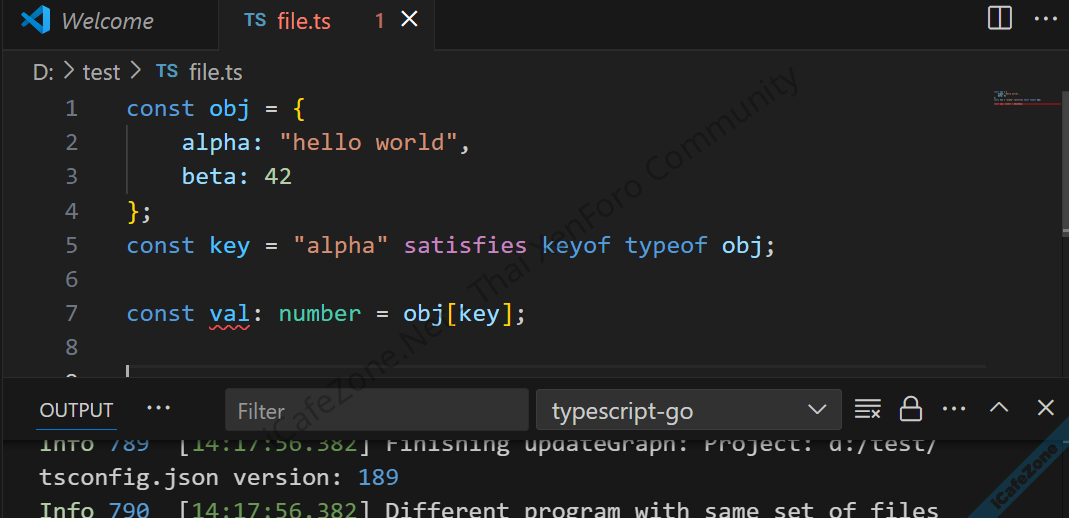
Task: Click the keyof keyword on line 5
Action: coord(576,245)
